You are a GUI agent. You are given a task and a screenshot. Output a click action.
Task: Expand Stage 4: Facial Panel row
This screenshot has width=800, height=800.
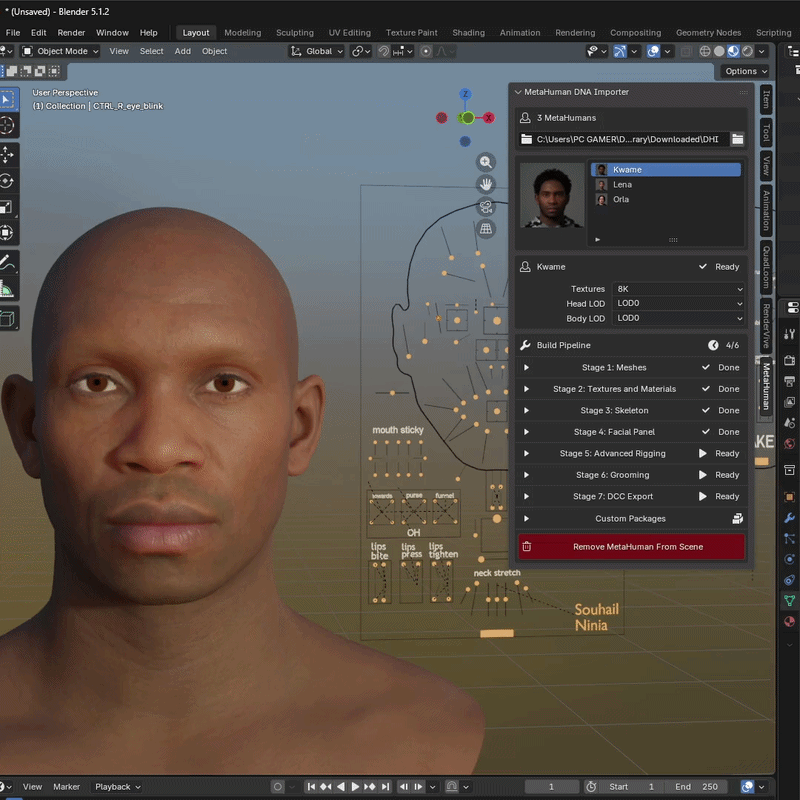(x=527, y=432)
